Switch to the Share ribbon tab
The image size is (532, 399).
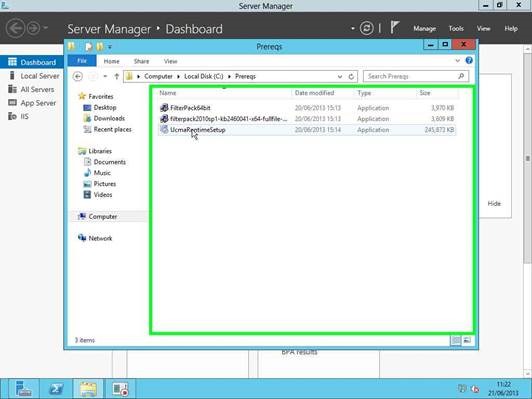pos(141,61)
